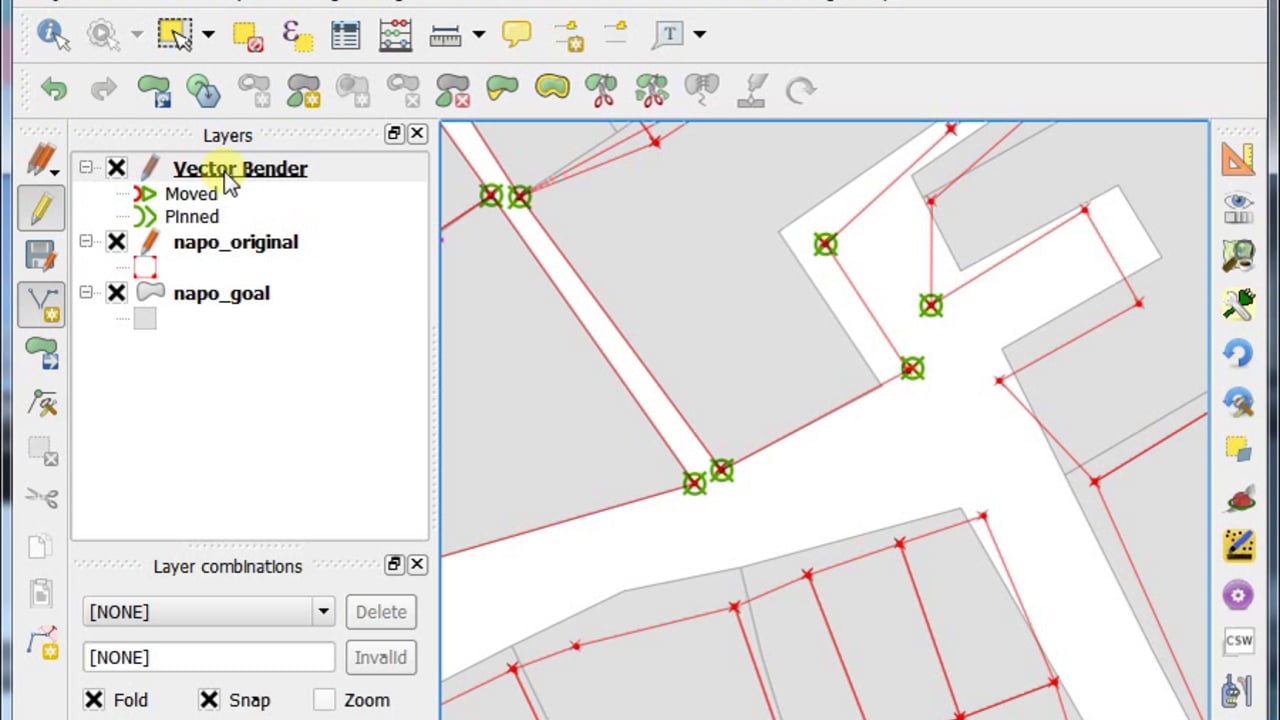Select the Identify Features tool

52,34
